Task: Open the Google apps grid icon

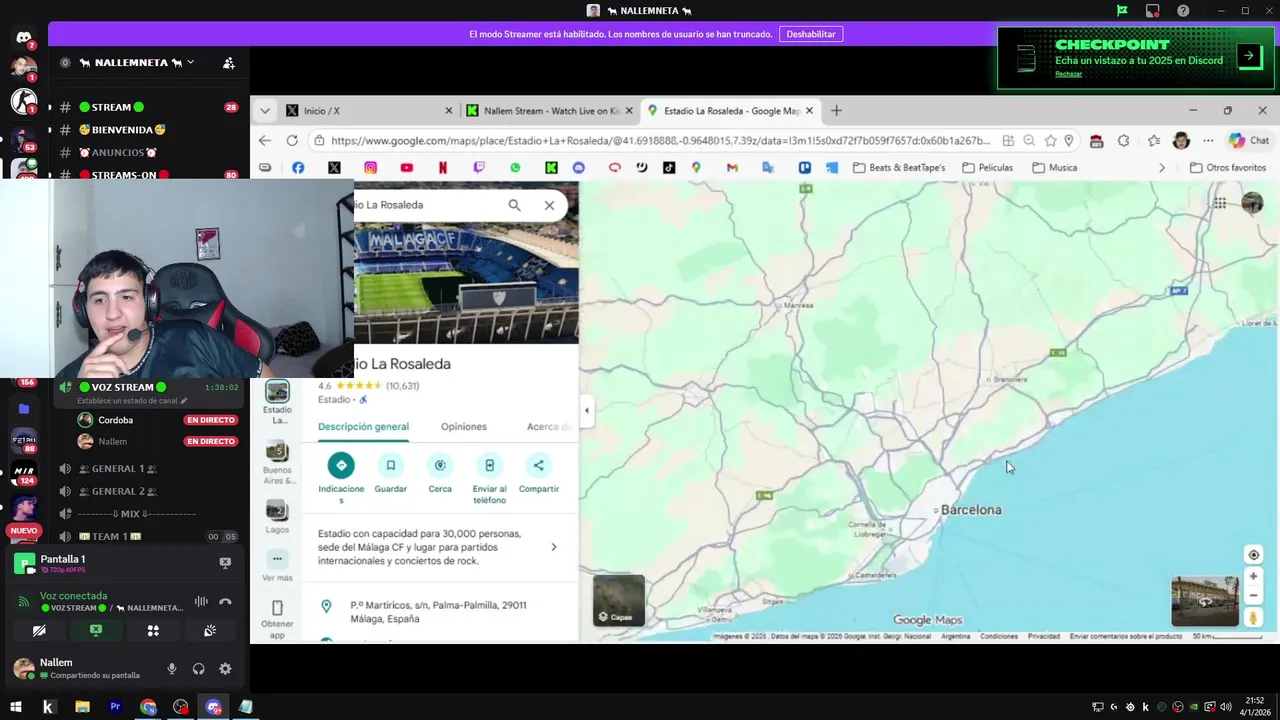Action: (x=1220, y=203)
